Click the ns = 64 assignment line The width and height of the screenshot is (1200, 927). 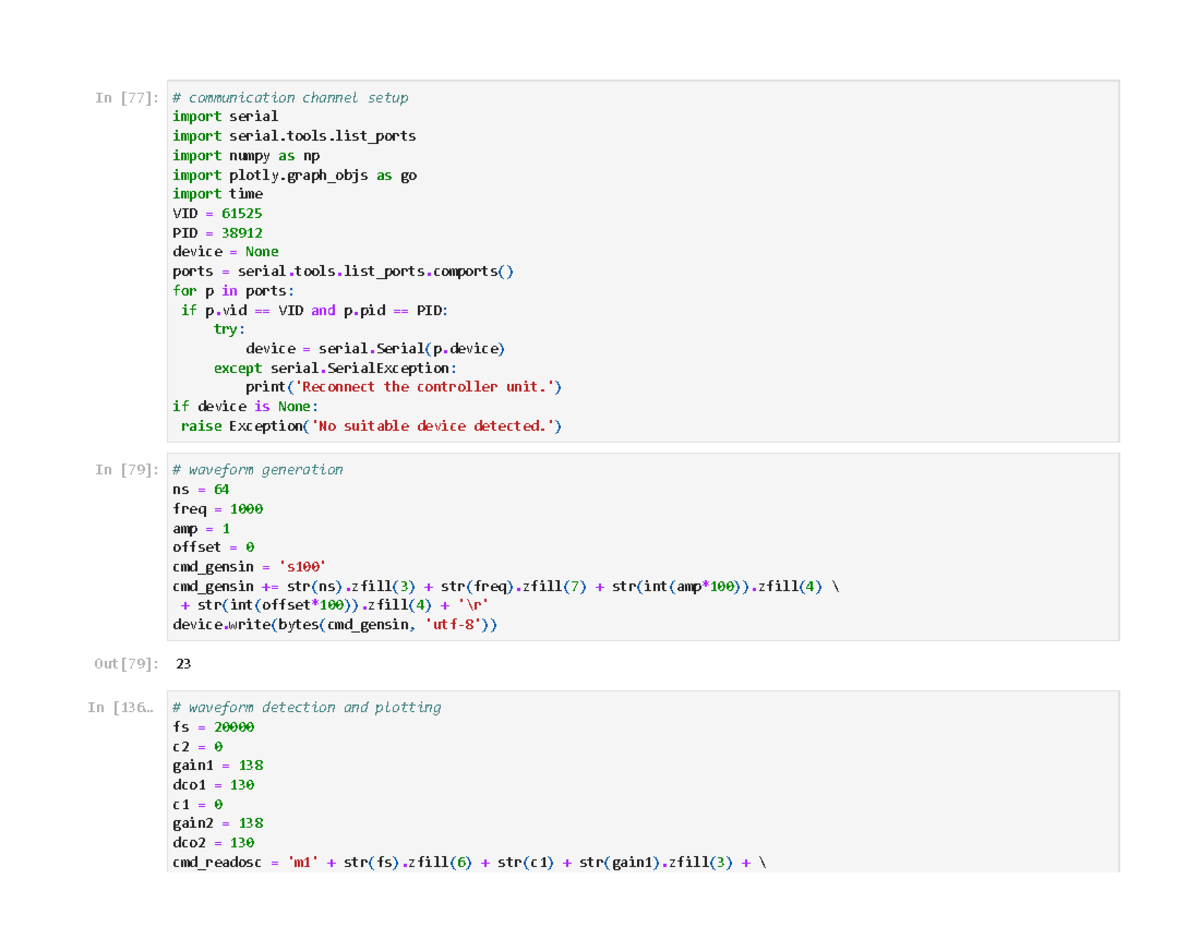tap(201, 489)
